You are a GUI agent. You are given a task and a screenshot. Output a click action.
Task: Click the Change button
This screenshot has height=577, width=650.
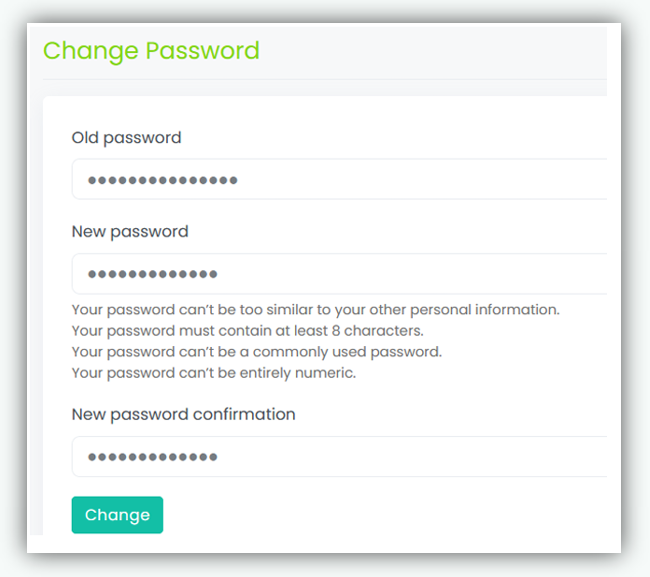pyautogui.click(x=117, y=515)
